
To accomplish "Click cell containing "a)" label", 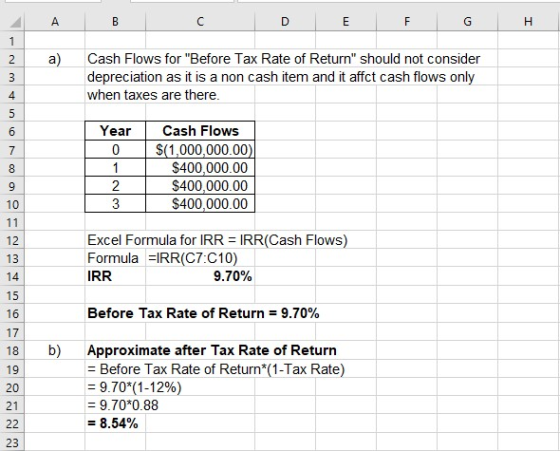I will (x=55, y=59).
